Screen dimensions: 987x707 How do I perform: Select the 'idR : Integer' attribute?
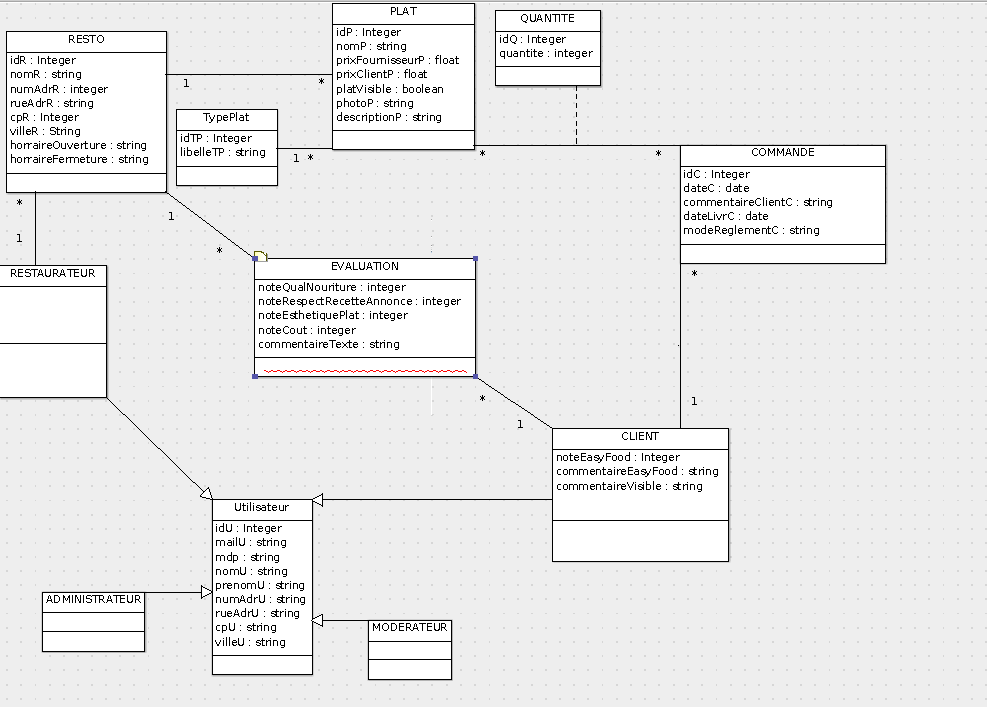43,60
